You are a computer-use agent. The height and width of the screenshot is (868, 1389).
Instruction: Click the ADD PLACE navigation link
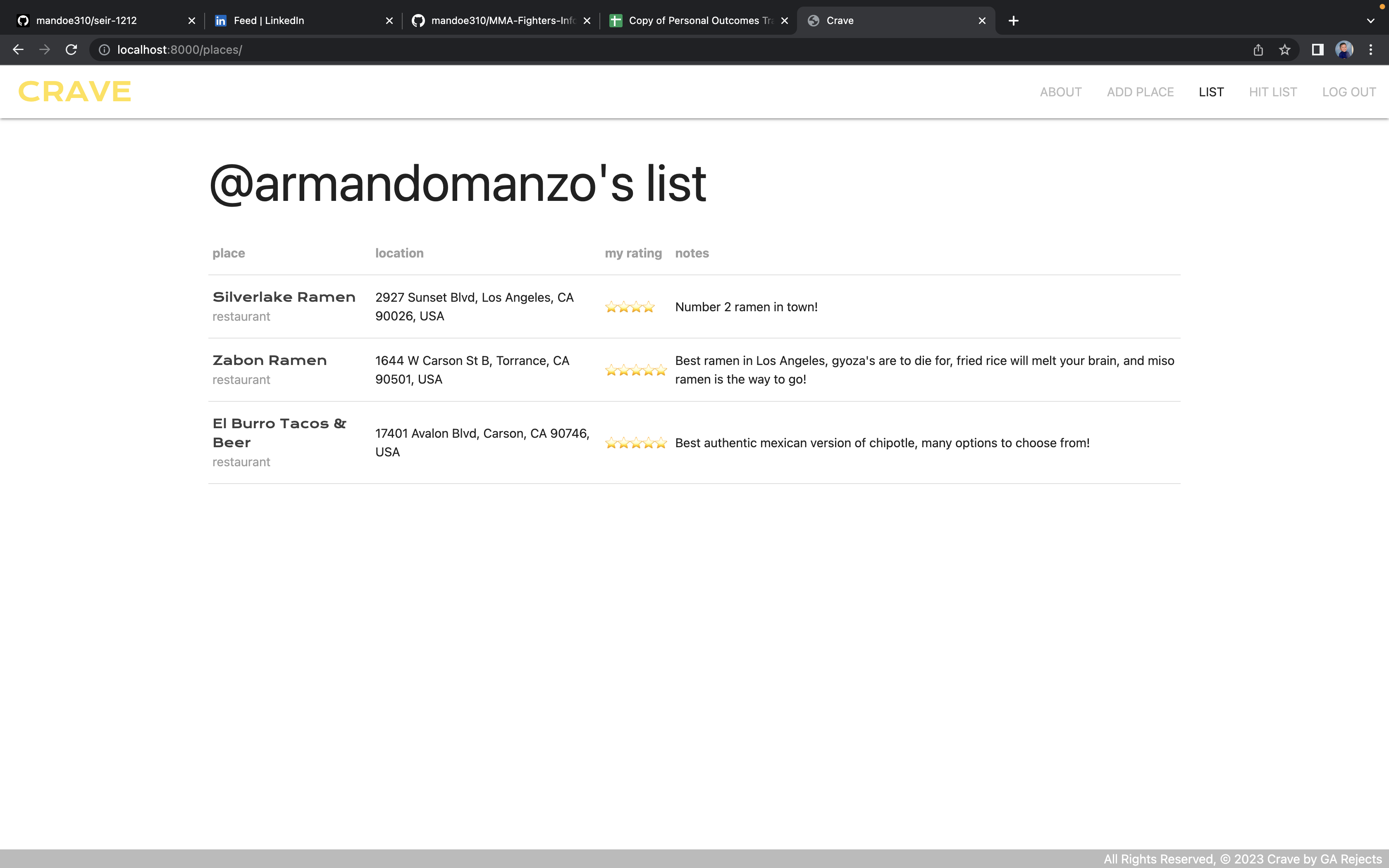click(1140, 92)
